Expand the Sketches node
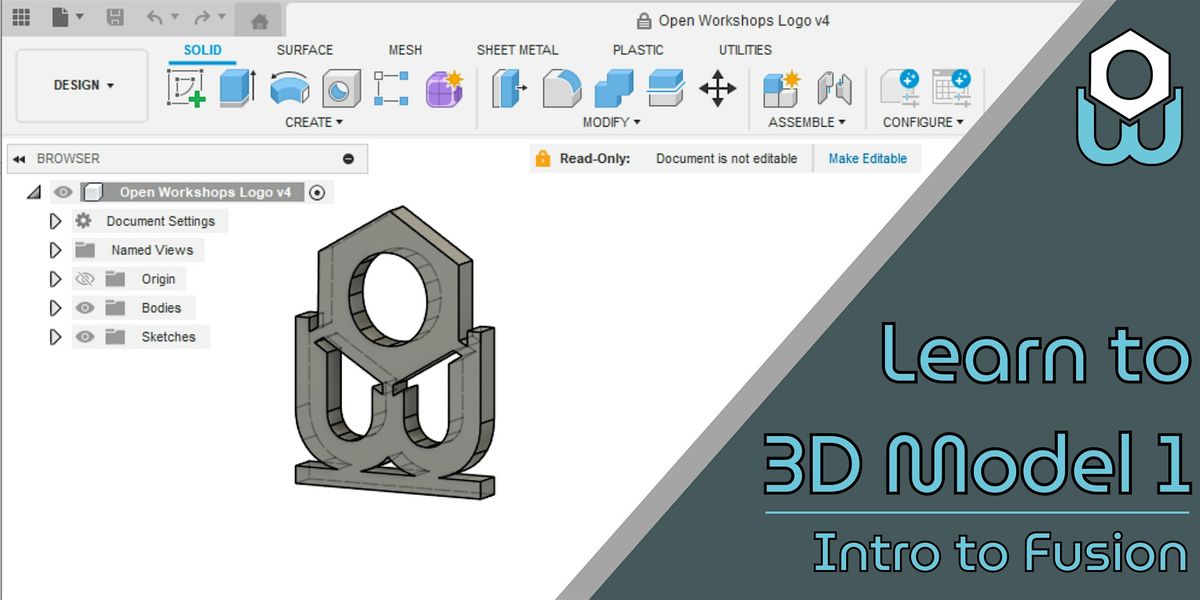This screenshot has width=1200, height=600. 55,337
